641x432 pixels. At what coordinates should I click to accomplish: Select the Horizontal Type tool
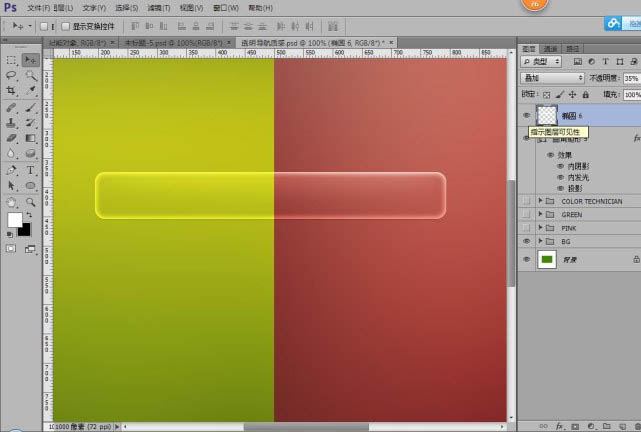point(30,170)
